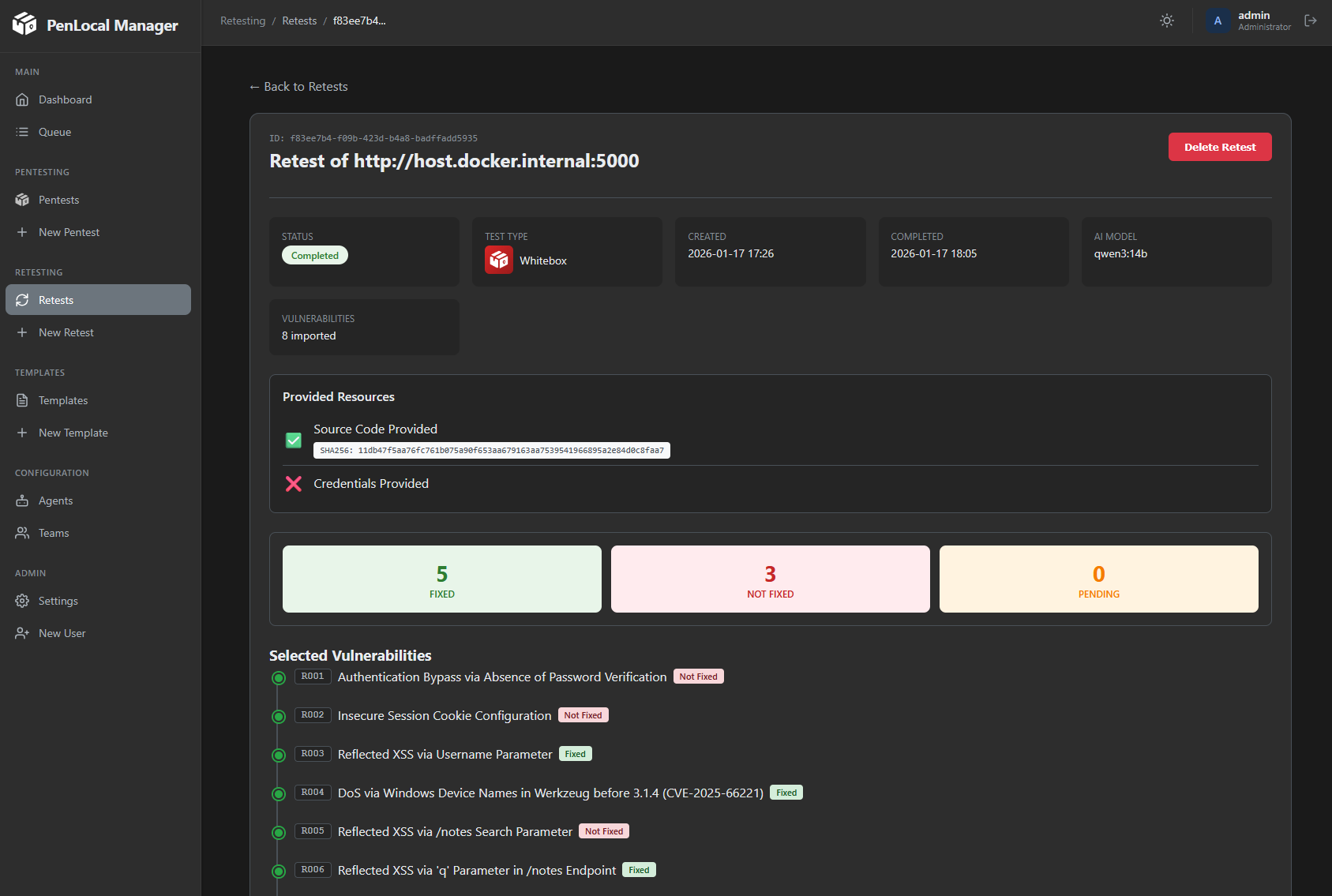Click the Teams people icon
The height and width of the screenshot is (896, 1332).
coord(22,533)
